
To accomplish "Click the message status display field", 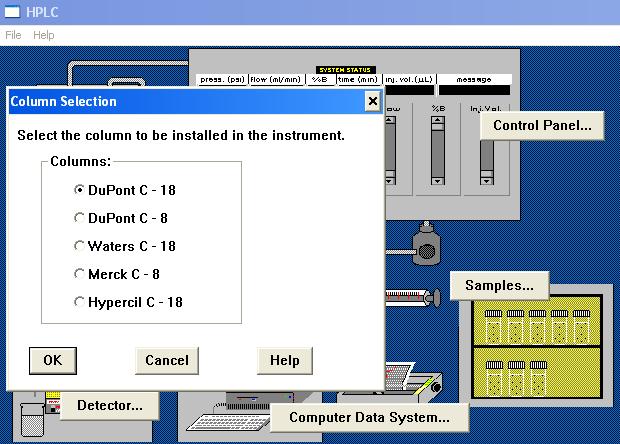I will click(474, 90).
